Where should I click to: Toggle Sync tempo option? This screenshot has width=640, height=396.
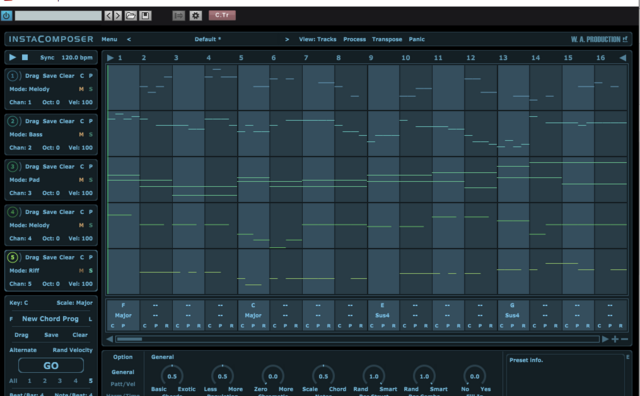coord(47,58)
